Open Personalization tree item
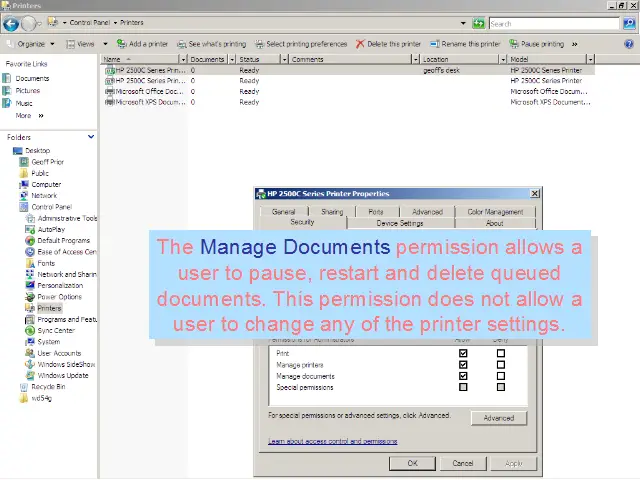 point(54,285)
